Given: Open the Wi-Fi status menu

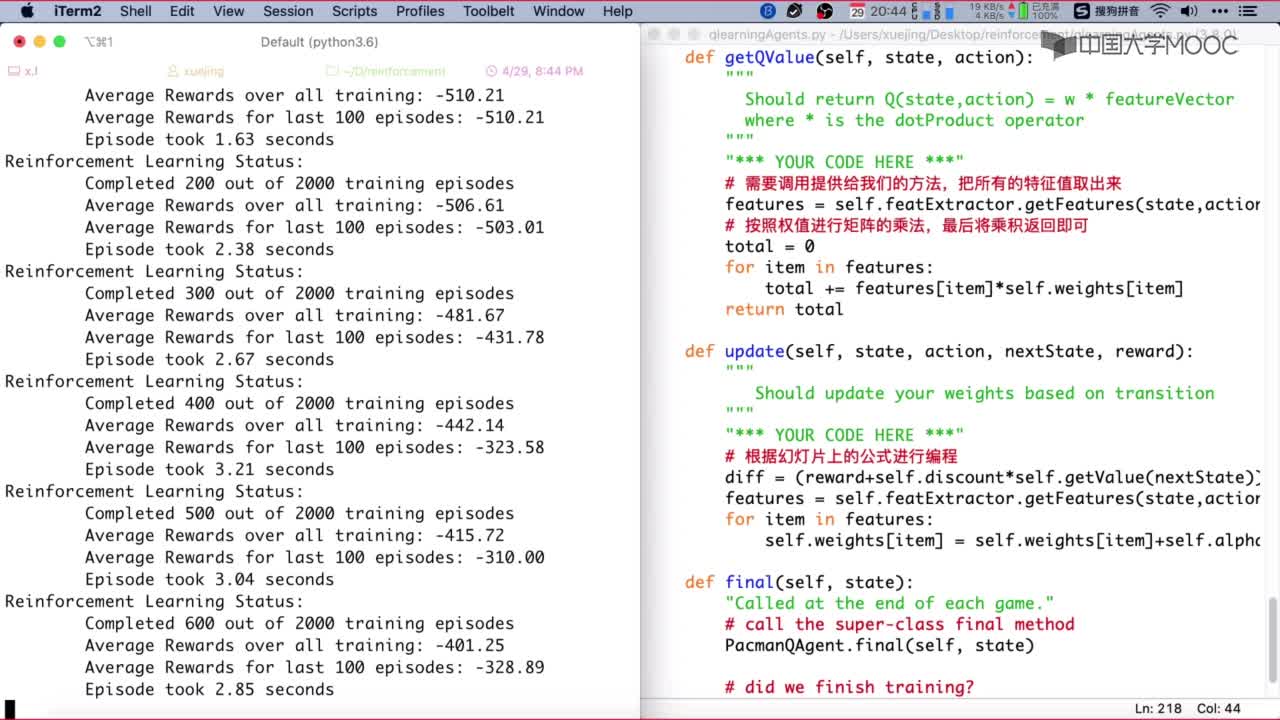Looking at the screenshot, I should click(1160, 11).
